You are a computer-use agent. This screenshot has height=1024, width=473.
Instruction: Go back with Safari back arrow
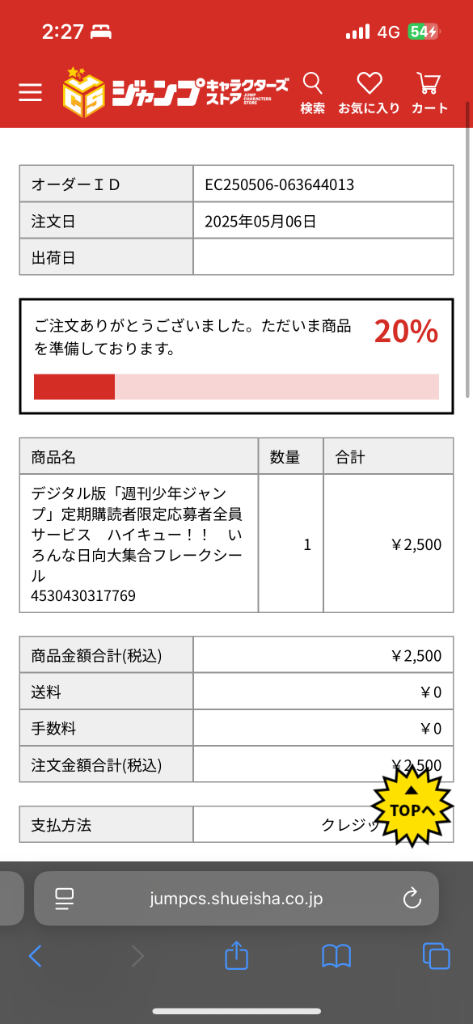(35, 957)
